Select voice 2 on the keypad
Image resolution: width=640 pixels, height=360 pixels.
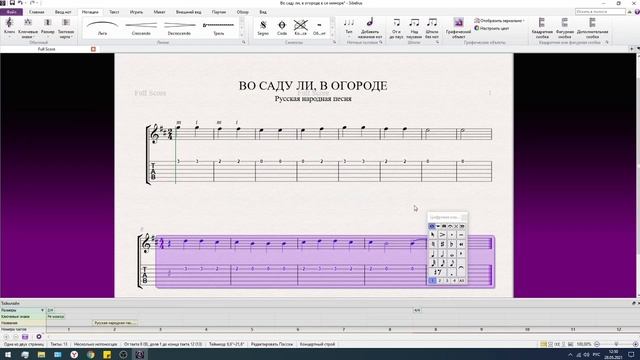[x=440, y=281]
